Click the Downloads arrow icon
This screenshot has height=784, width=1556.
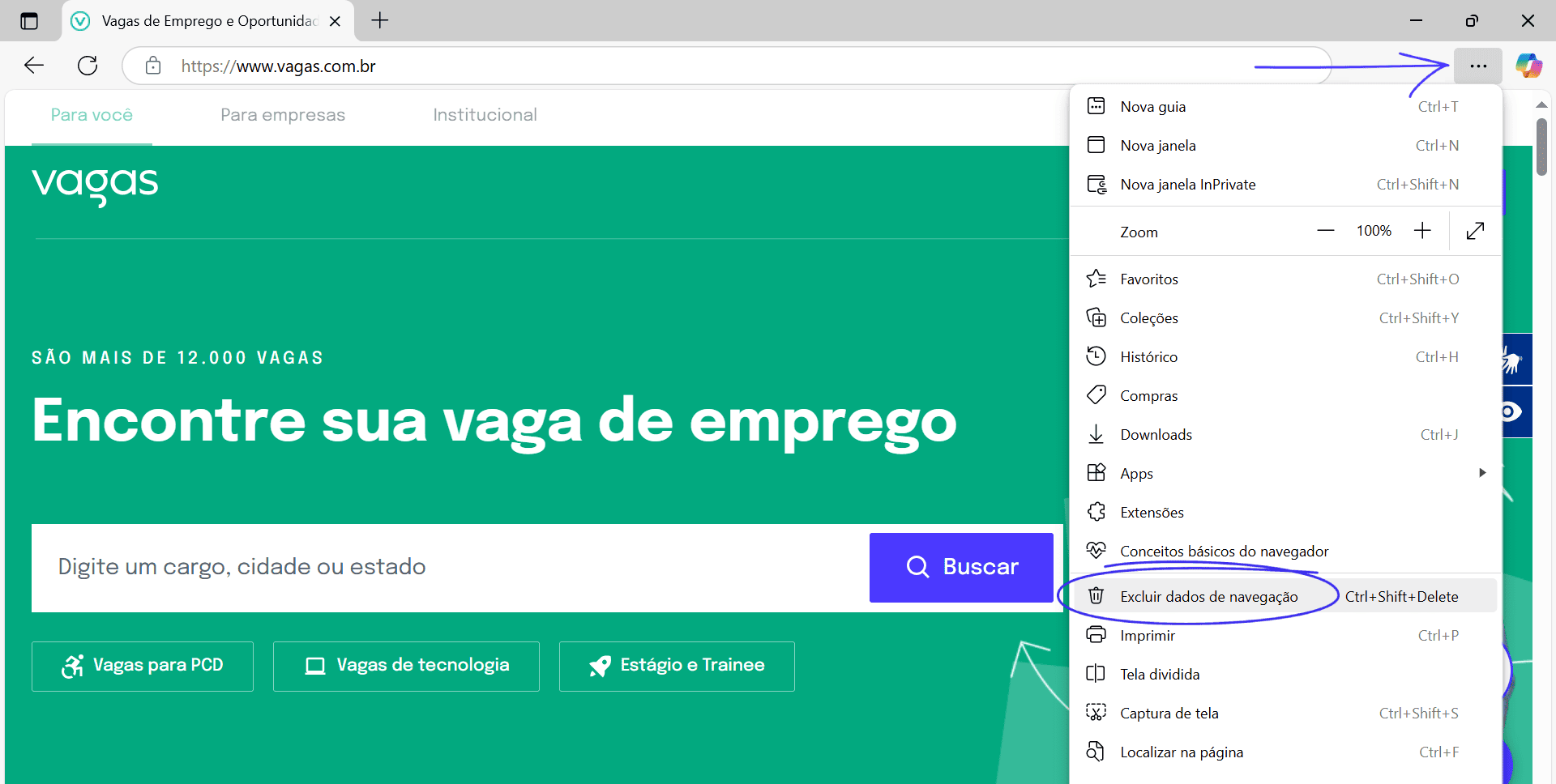(x=1096, y=434)
